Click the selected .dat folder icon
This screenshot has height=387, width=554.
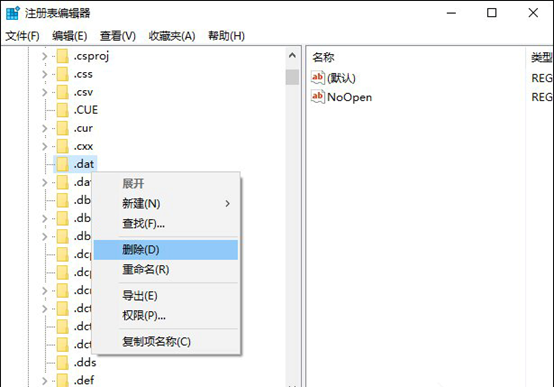pos(63,164)
